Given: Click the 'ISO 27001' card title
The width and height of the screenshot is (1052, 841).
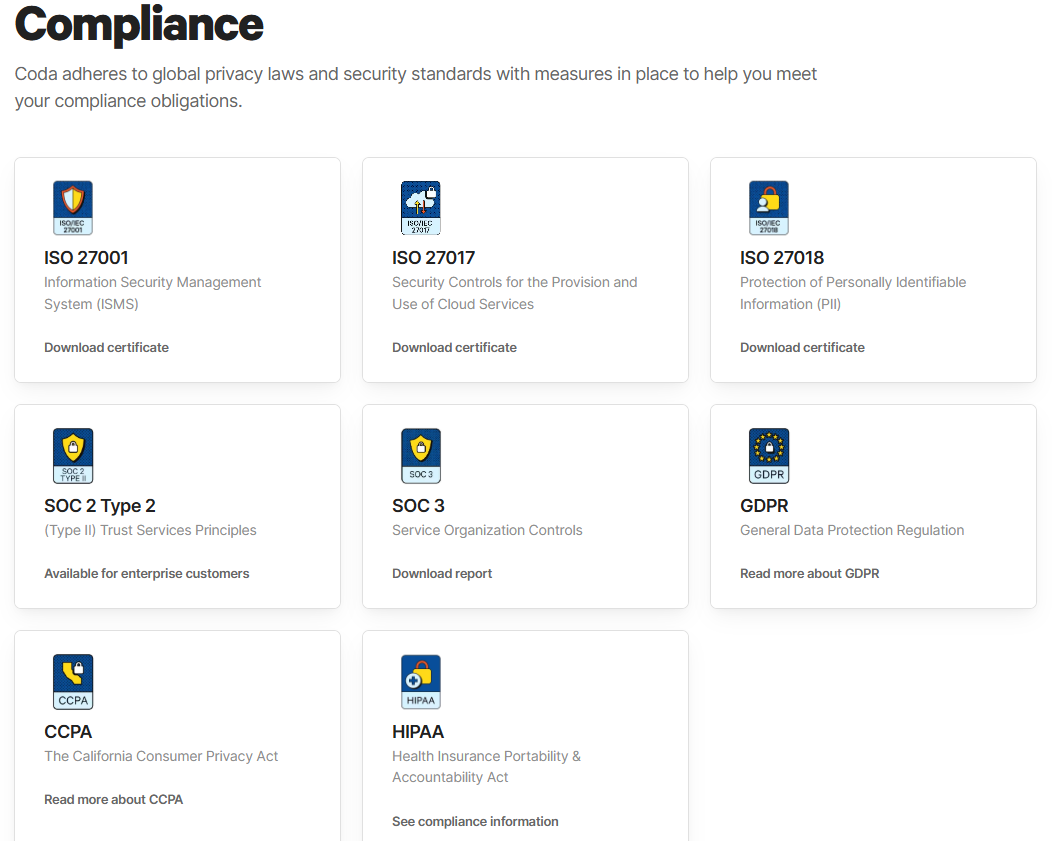Looking at the screenshot, I should point(86,258).
